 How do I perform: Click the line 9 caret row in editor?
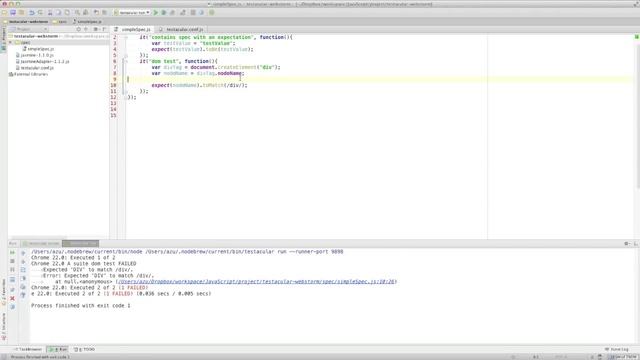[380, 79]
